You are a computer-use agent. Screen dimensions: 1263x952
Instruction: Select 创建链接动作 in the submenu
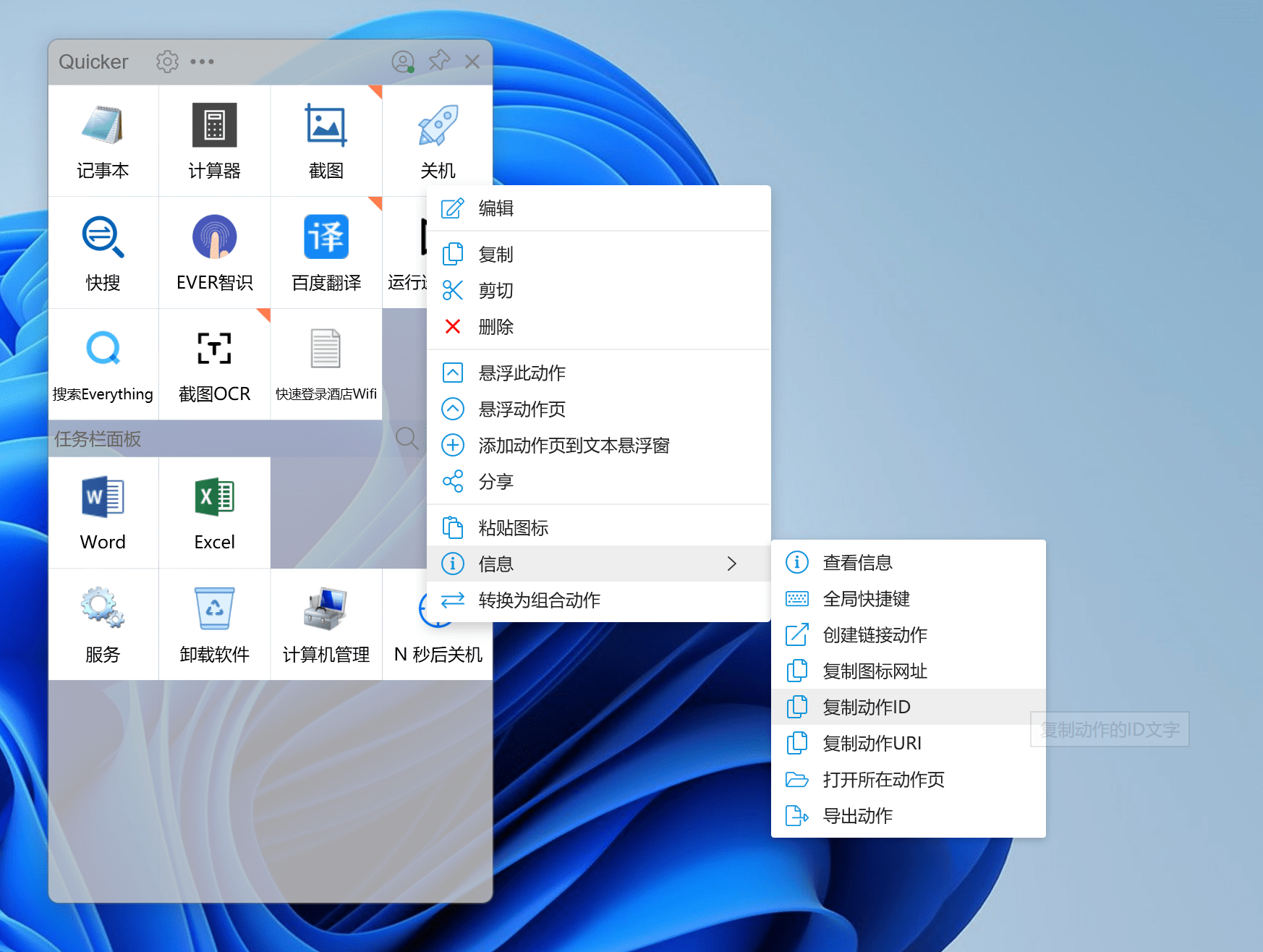click(x=909, y=634)
